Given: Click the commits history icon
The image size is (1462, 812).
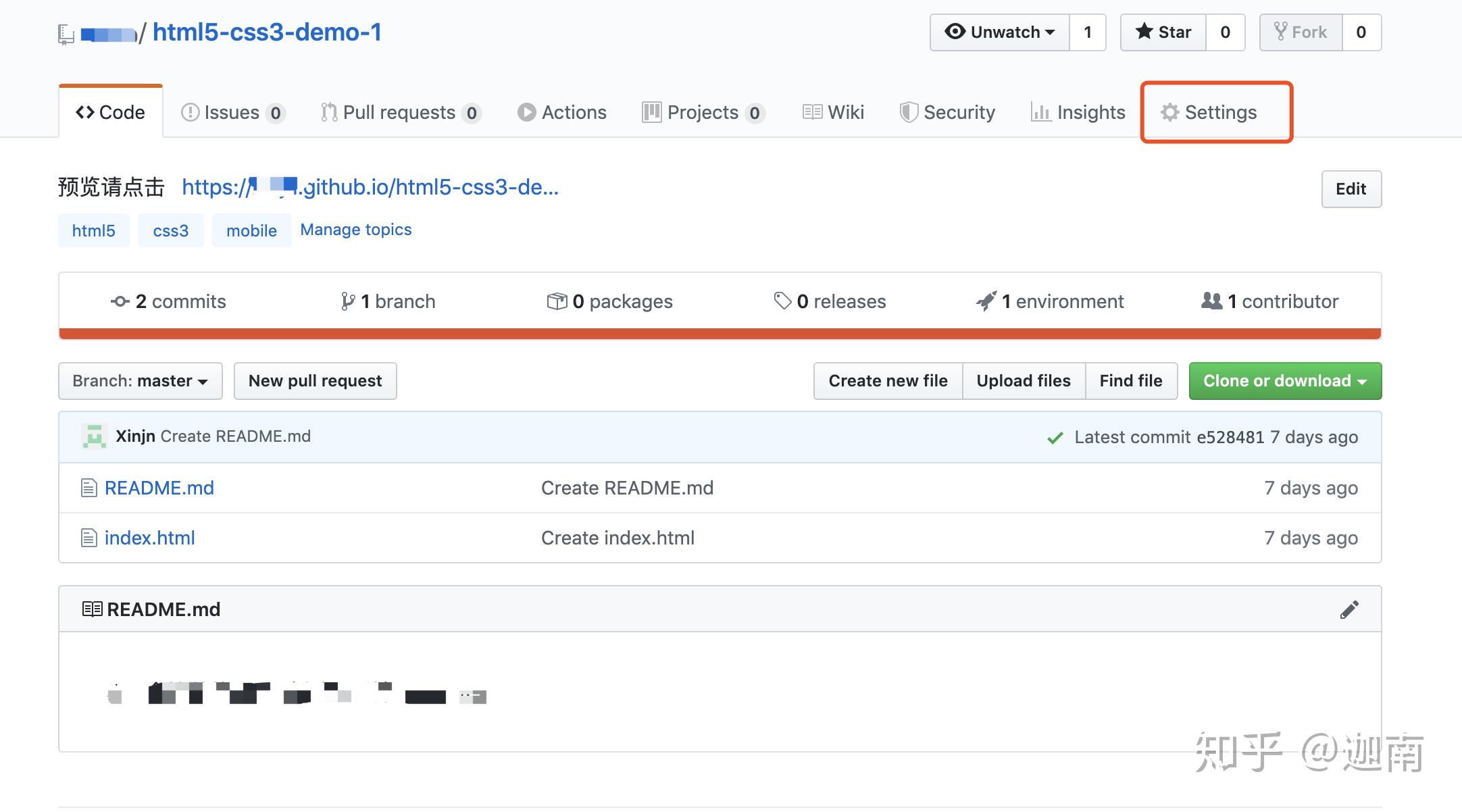Looking at the screenshot, I should point(120,301).
